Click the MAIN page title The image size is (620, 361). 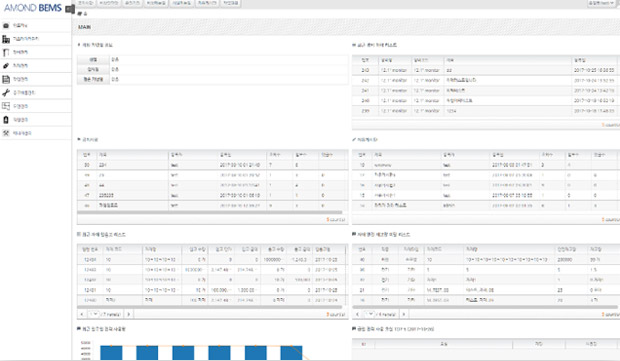point(84,27)
